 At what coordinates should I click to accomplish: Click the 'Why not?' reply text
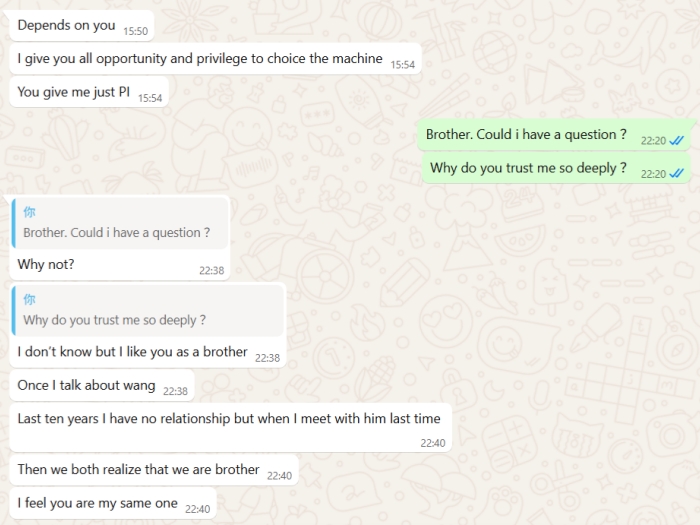[x=46, y=264]
